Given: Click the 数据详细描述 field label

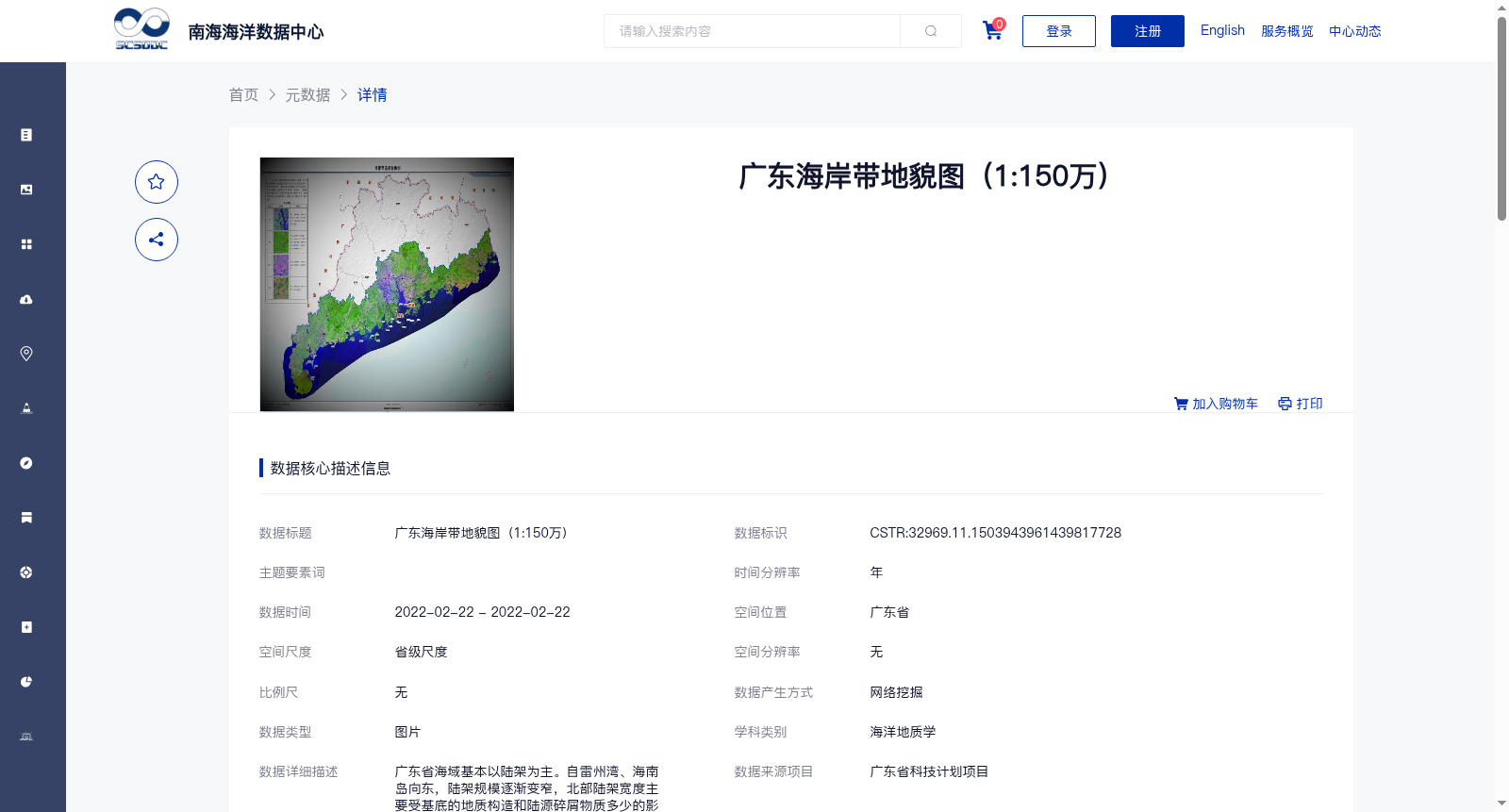Looking at the screenshot, I should (299, 771).
